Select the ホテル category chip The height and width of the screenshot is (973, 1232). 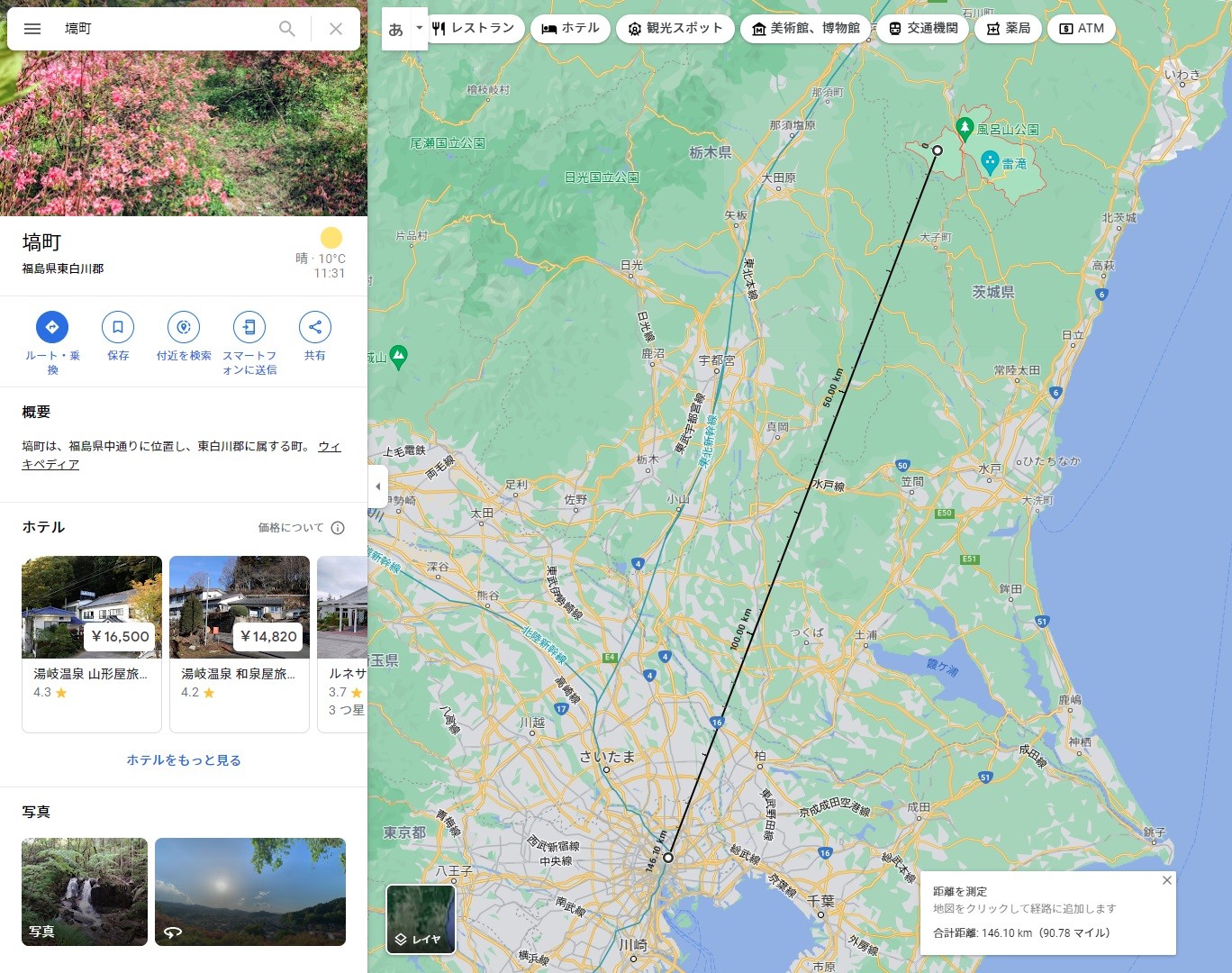pyautogui.click(x=570, y=29)
